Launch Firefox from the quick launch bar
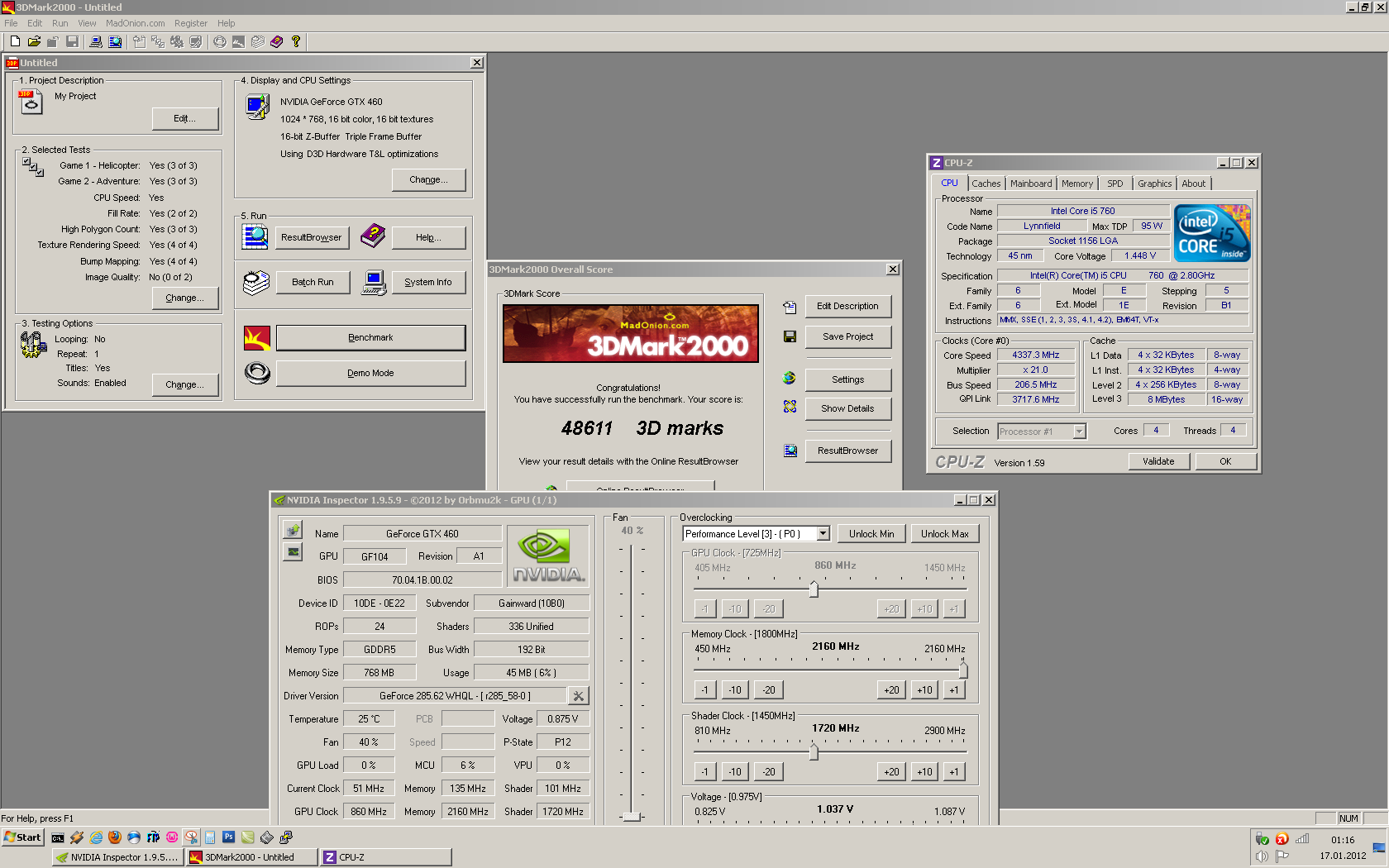The width and height of the screenshot is (1389, 868). (115, 837)
